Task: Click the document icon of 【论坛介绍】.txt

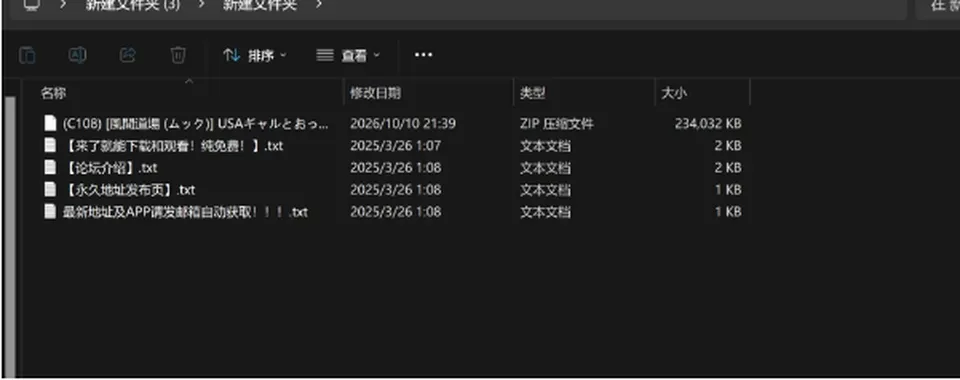Action: click(x=50, y=167)
